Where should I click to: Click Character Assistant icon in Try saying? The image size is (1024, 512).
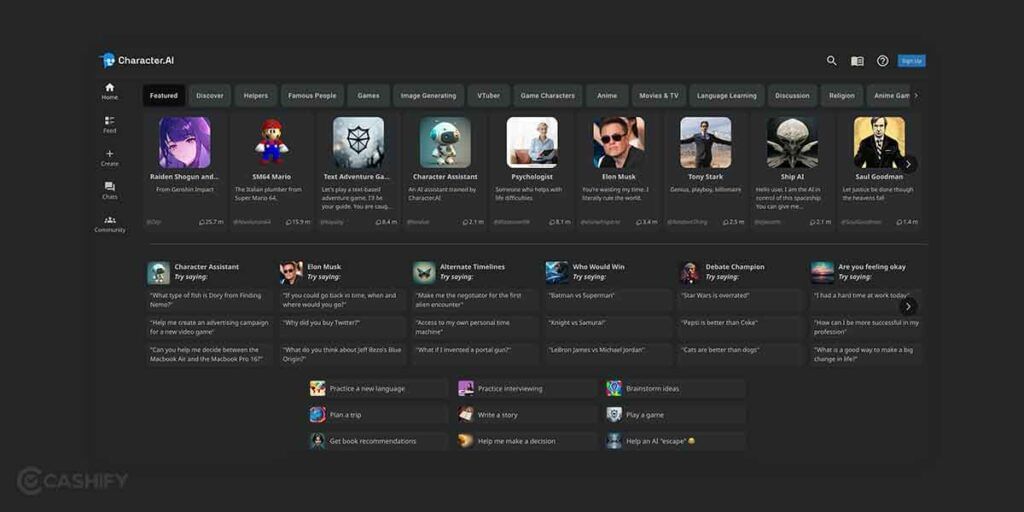pyautogui.click(x=158, y=272)
